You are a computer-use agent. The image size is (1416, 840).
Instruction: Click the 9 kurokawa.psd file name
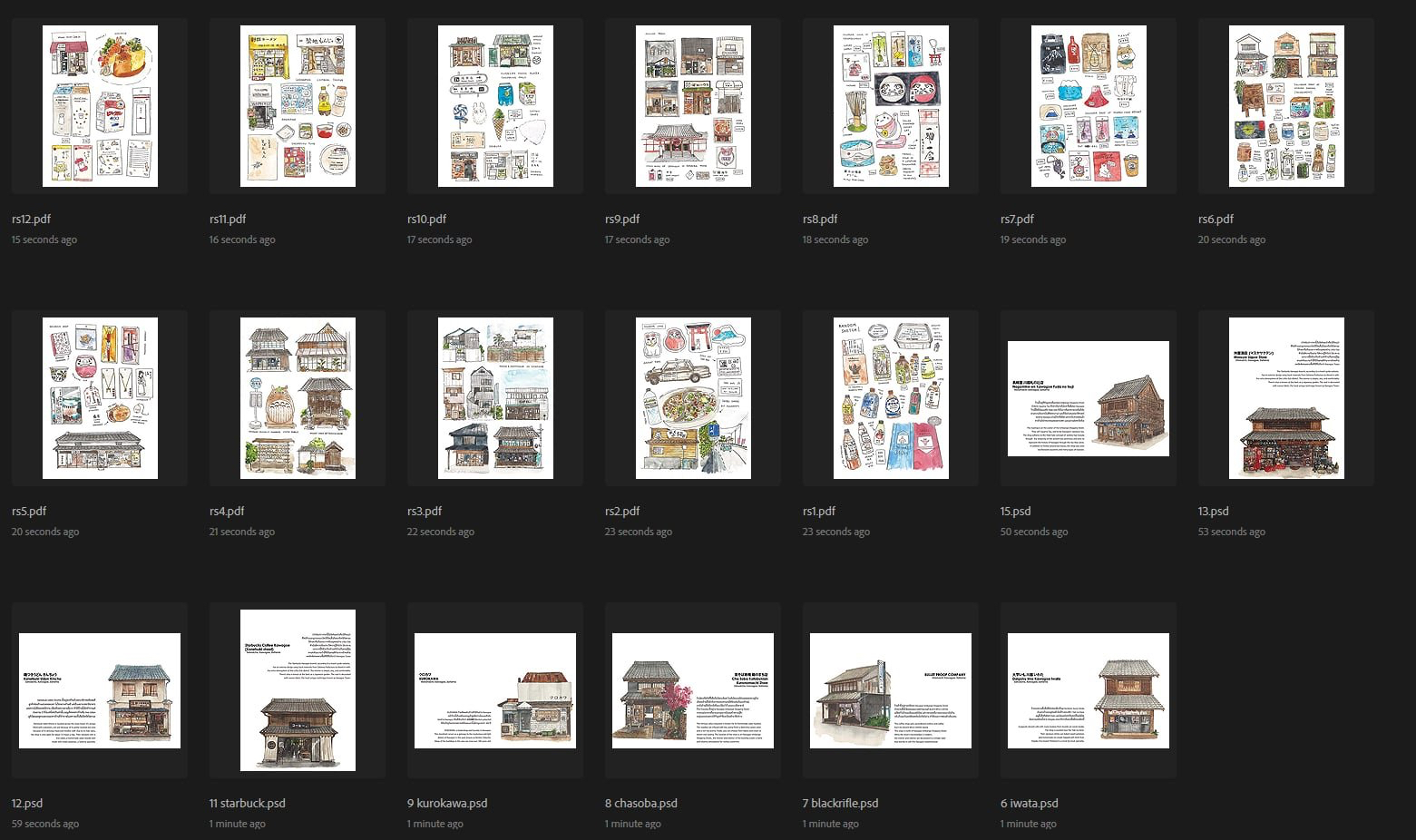point(447,803)
